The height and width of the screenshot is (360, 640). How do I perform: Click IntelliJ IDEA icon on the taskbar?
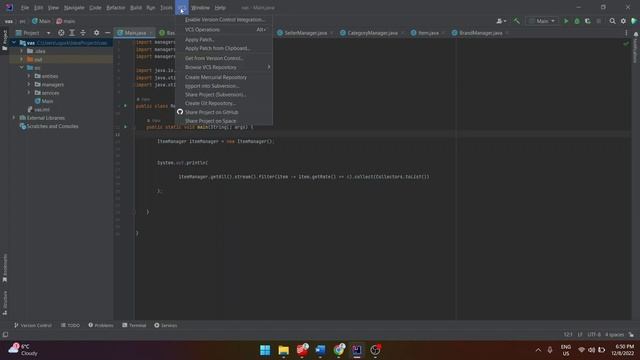[357, 350]
